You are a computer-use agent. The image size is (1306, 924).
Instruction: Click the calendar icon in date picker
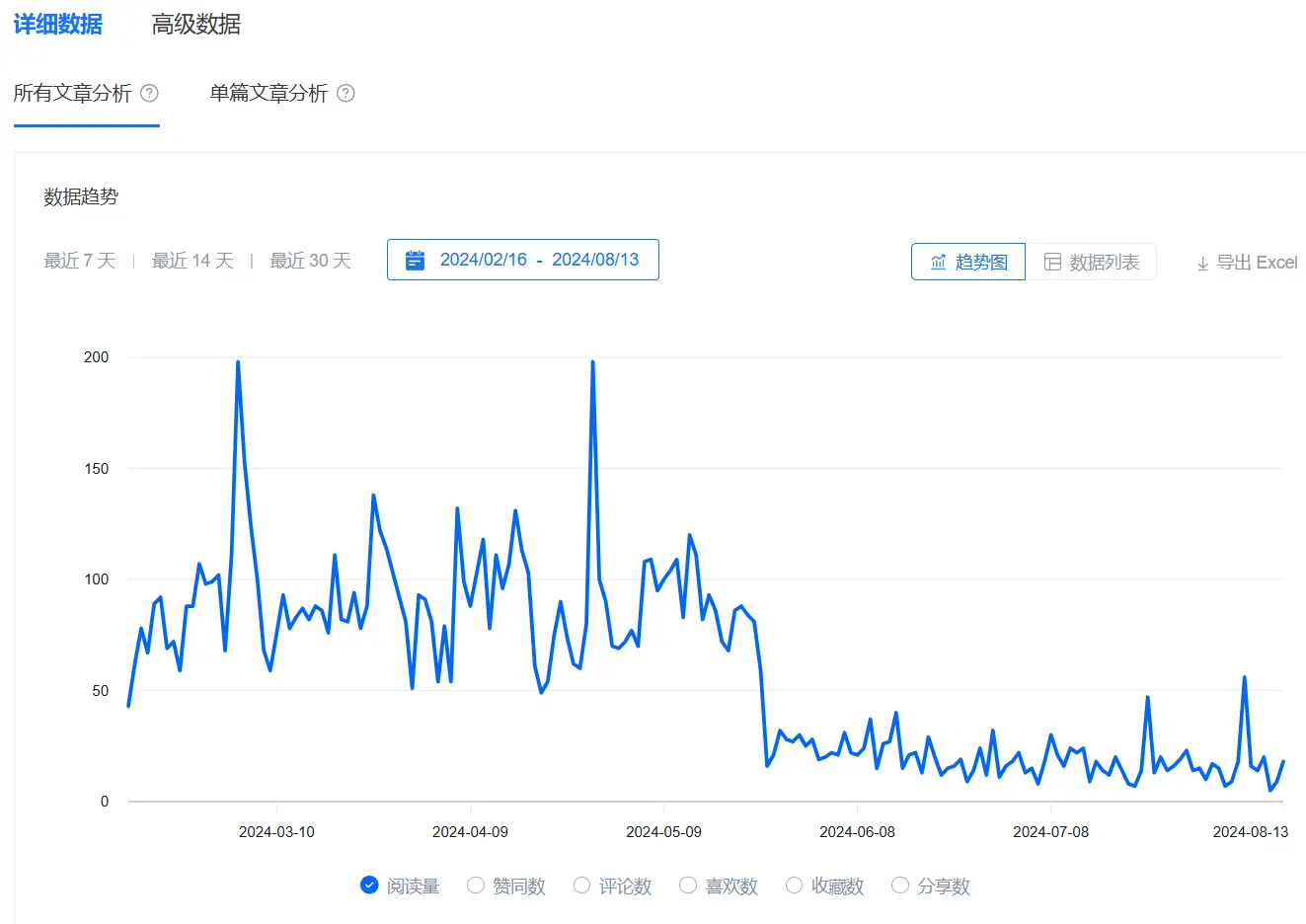point(415,261)
